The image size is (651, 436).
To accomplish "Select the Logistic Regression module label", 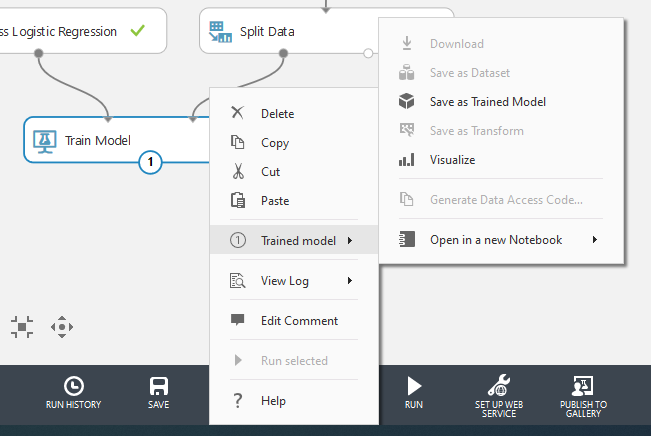I will point(59,32).
